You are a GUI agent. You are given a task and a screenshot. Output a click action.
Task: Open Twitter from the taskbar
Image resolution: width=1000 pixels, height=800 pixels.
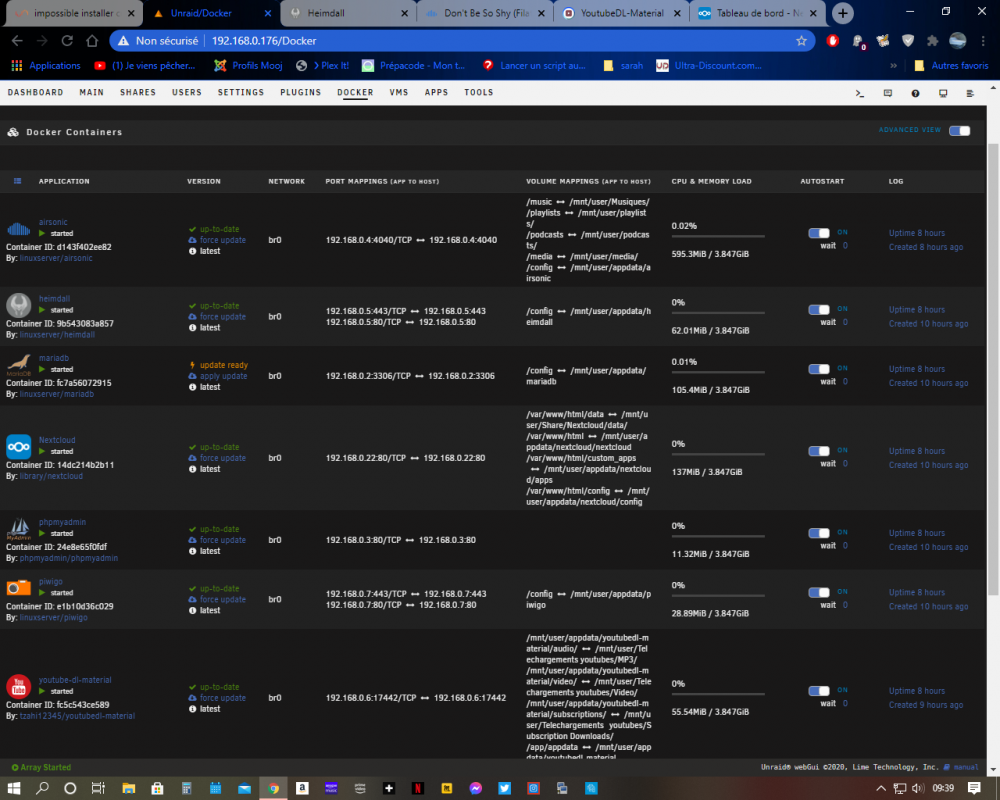pyautogui.click(x=504, y=788)
